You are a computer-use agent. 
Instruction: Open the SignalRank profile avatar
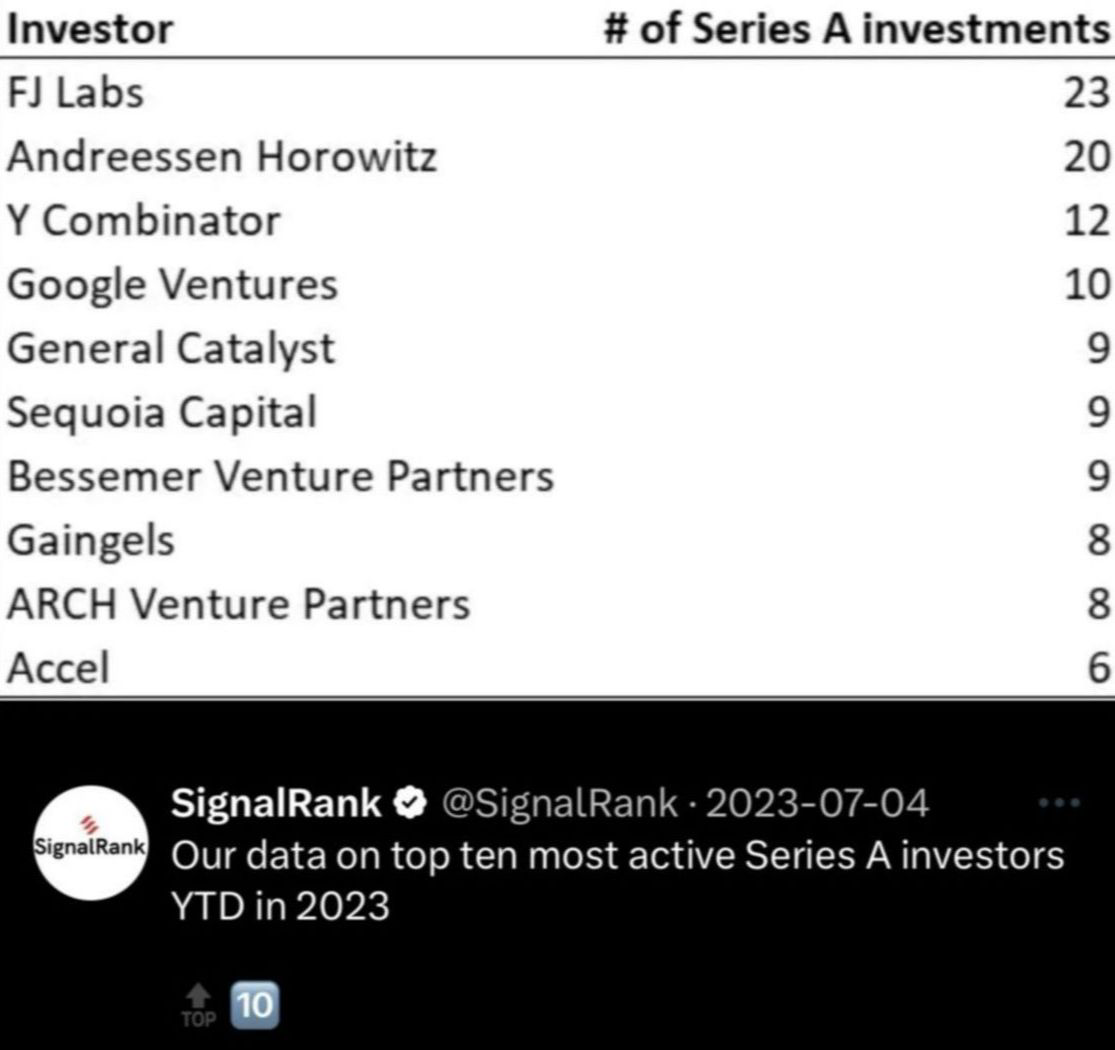pos(91,843)
